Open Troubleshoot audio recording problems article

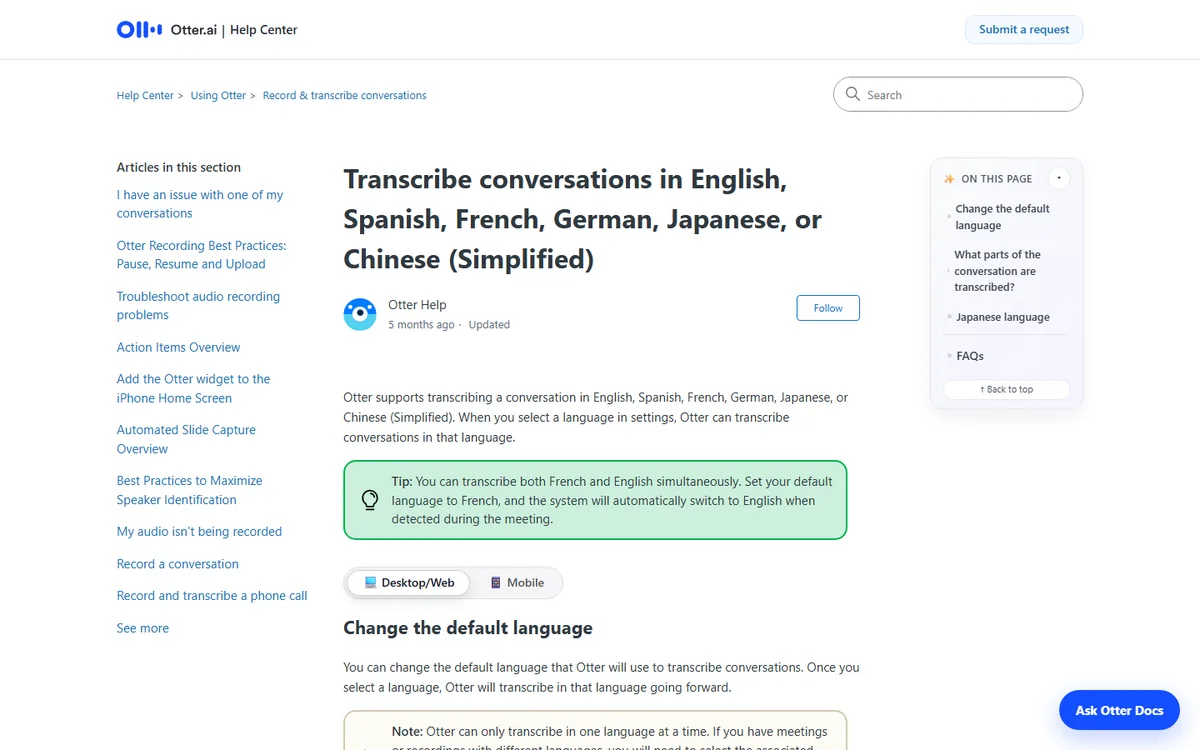[198, 306]
